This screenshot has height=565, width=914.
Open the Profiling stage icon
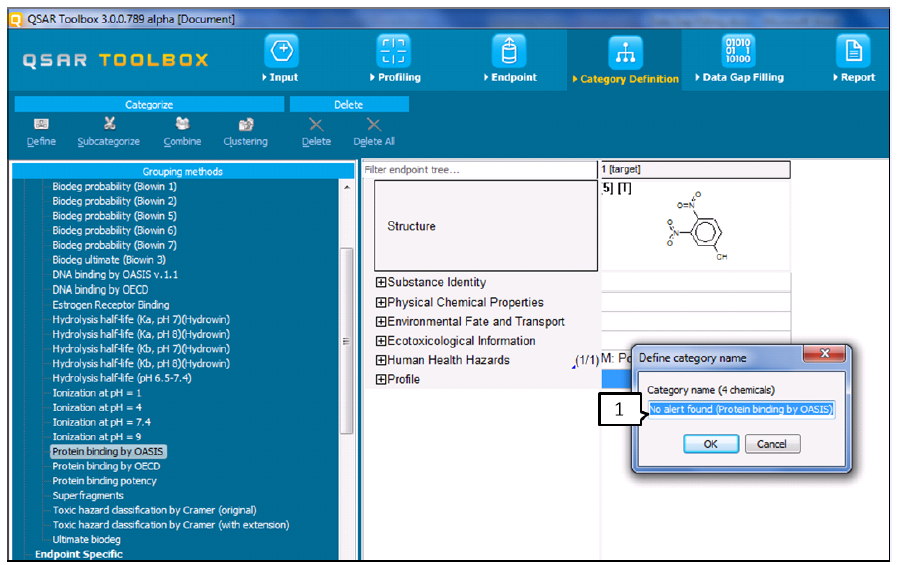[x=393, y=51]
